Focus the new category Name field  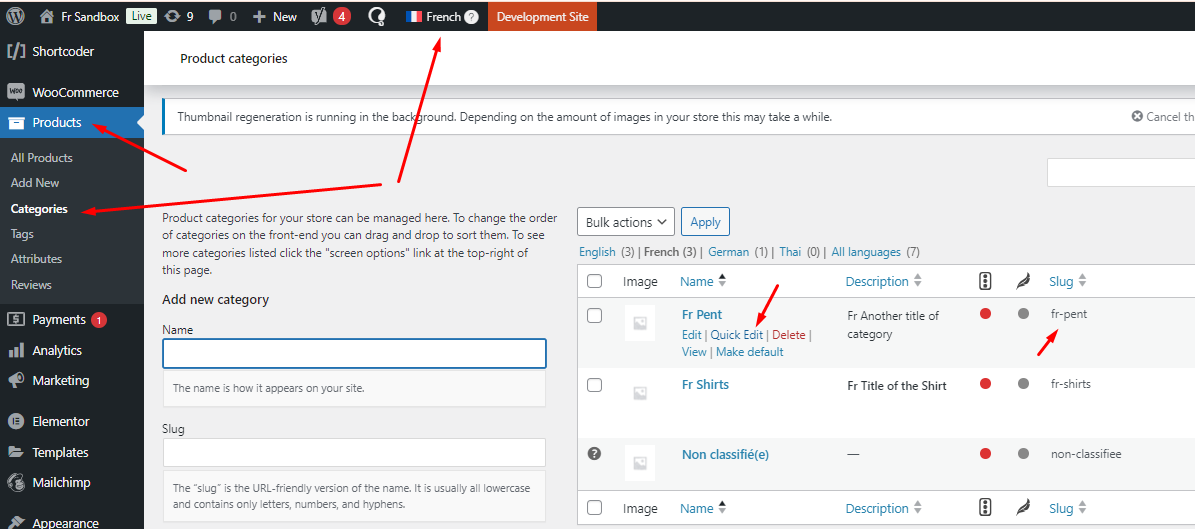(354, 354)
